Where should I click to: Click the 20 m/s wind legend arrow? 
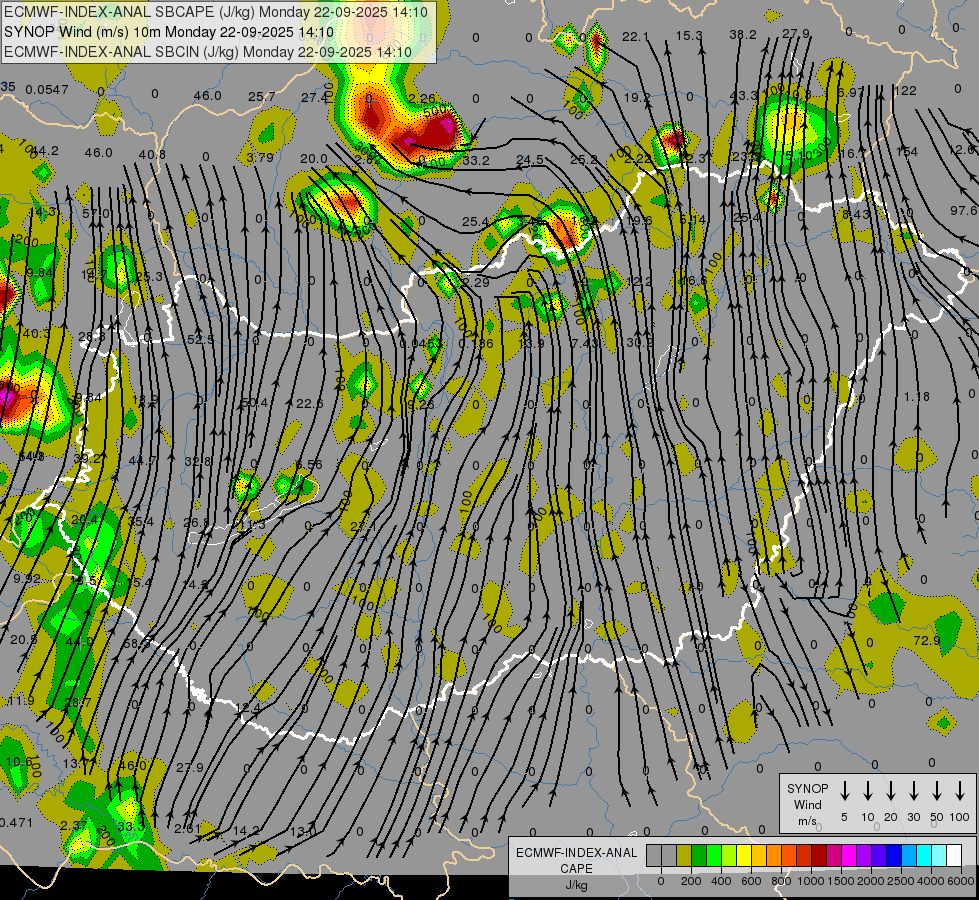[890, 791]
